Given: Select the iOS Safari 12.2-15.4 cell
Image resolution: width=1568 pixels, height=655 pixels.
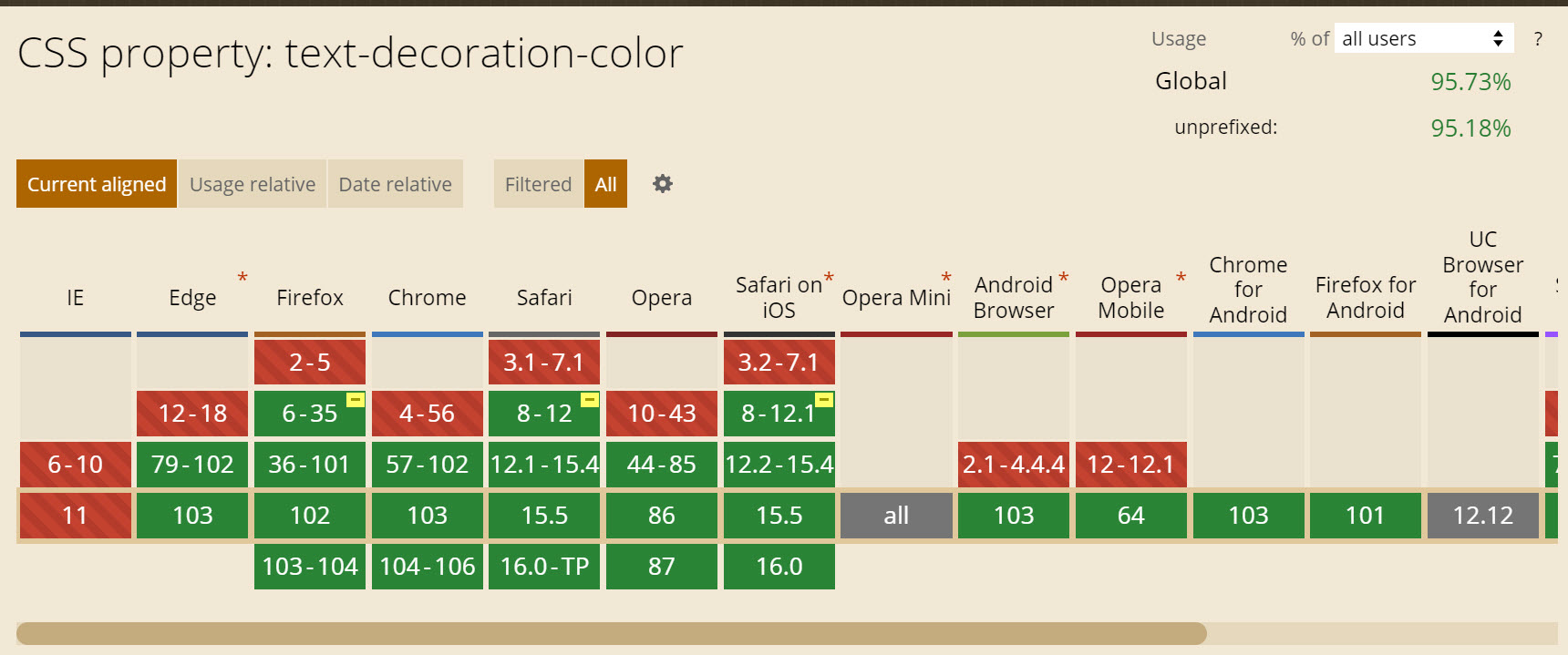Looking at the screenshot, I should pos(779,465).
